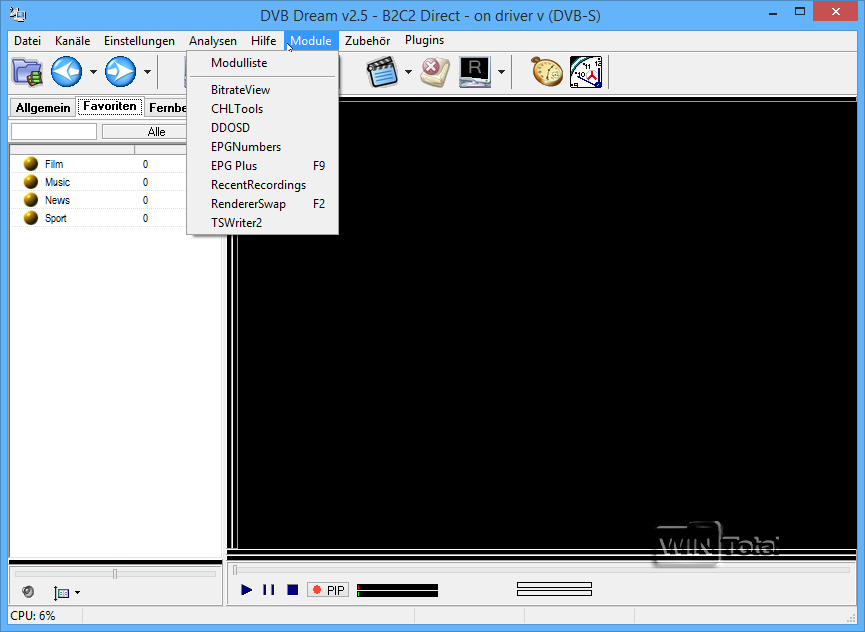Click the channel search input field
The width and height of the screenshot is (865, 632).
tap(54, 131)
